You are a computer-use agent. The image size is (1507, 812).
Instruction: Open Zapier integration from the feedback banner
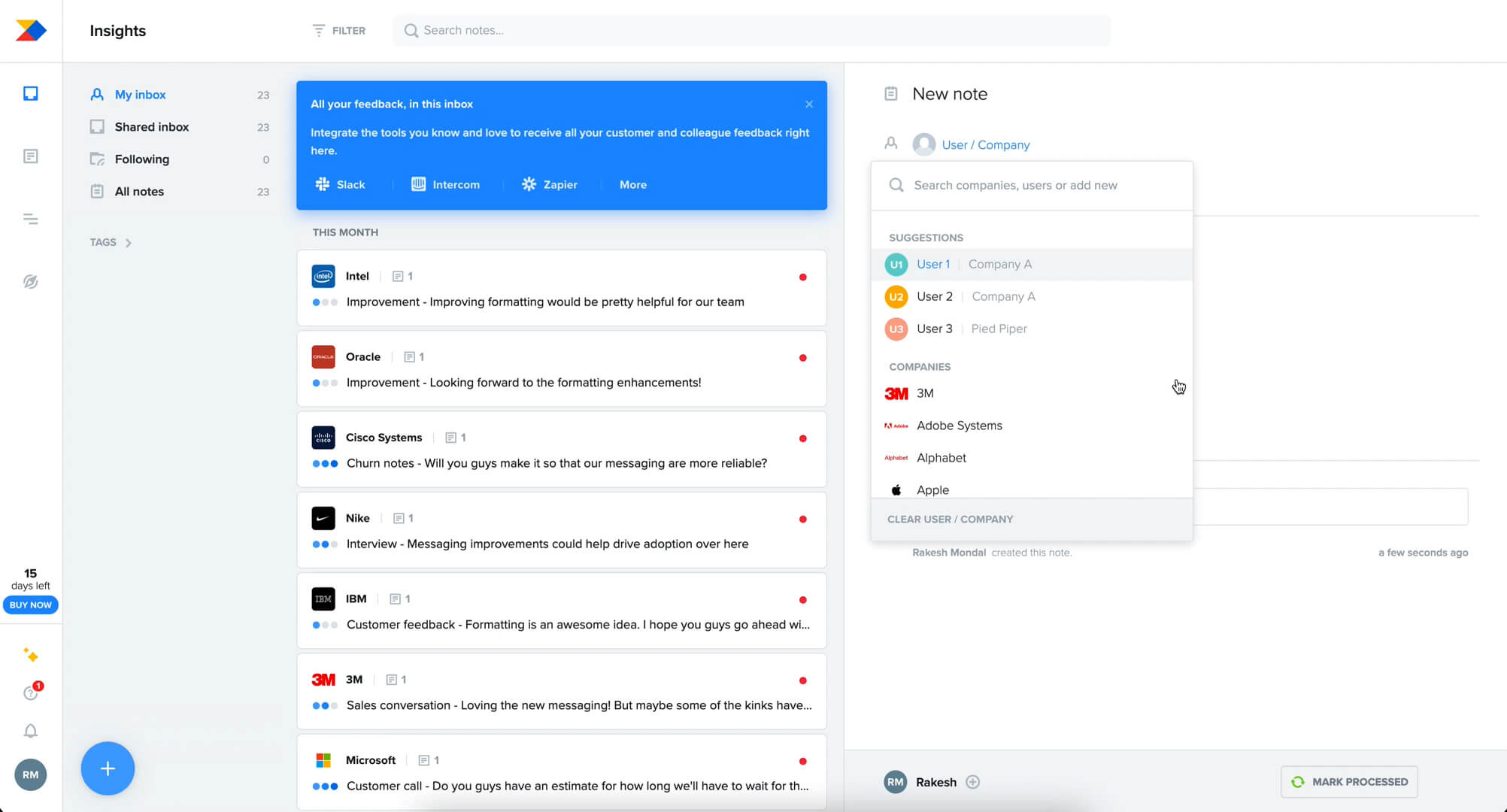549,184
